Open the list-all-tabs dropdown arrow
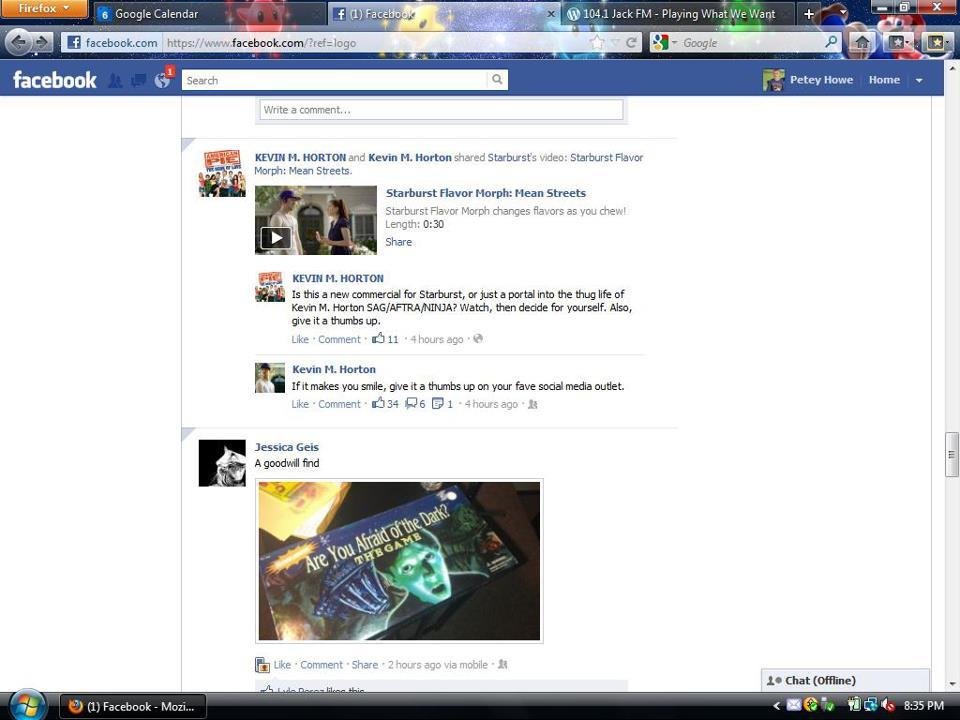The image size is (960, 720). point(844,12)
